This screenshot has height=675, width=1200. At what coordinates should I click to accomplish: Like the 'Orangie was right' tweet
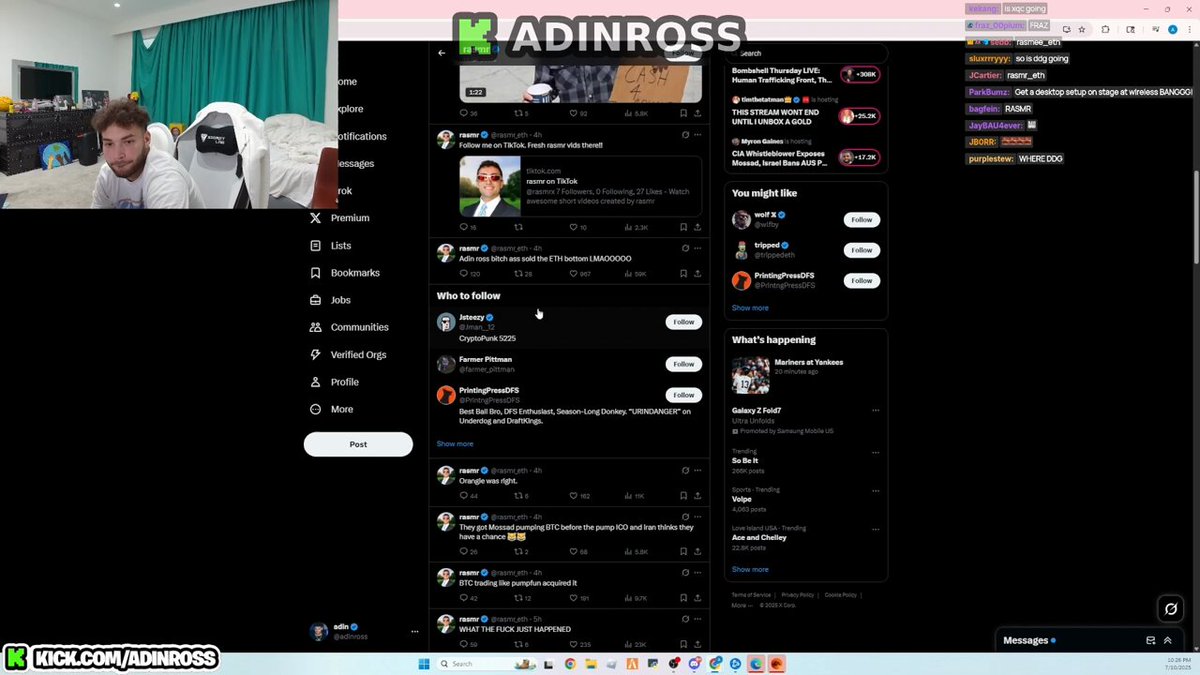point(573,496)
